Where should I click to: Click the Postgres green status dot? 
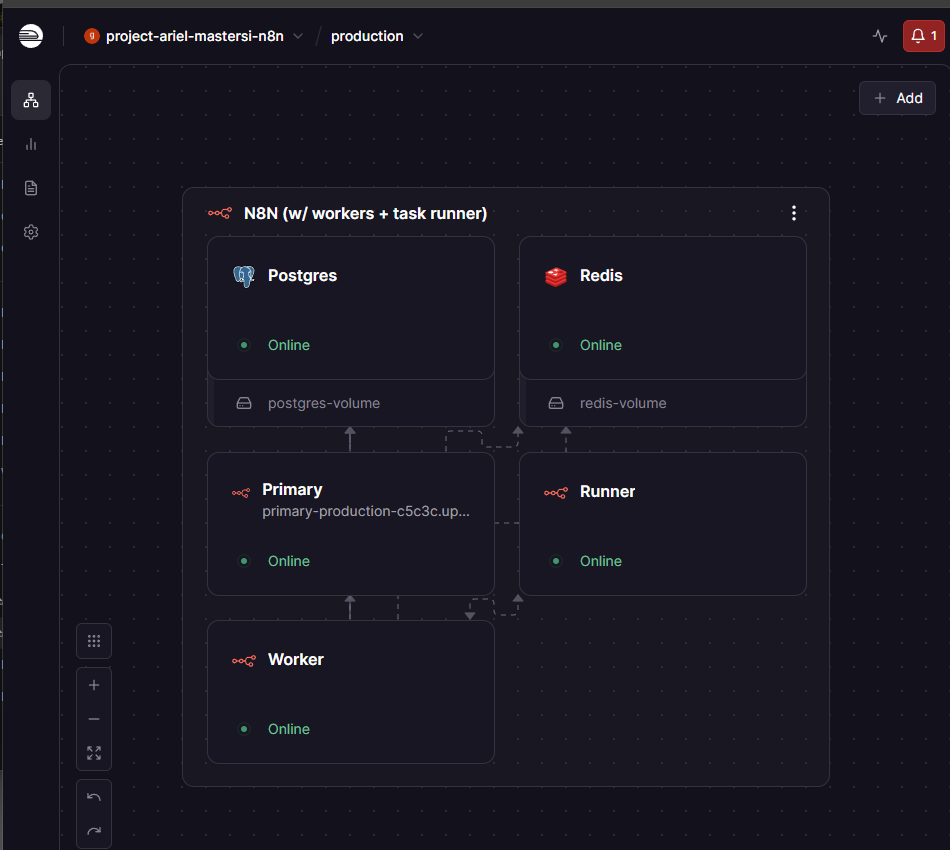coord(244,345)
